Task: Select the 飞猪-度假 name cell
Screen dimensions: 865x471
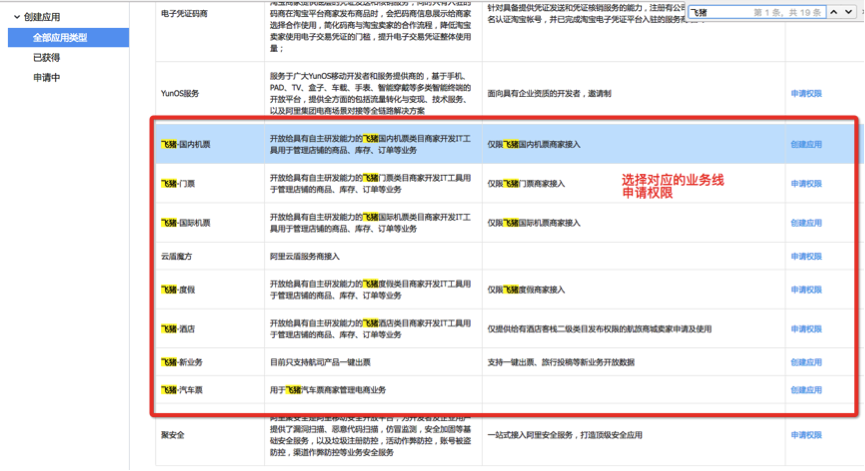Action: coord(178,290)
